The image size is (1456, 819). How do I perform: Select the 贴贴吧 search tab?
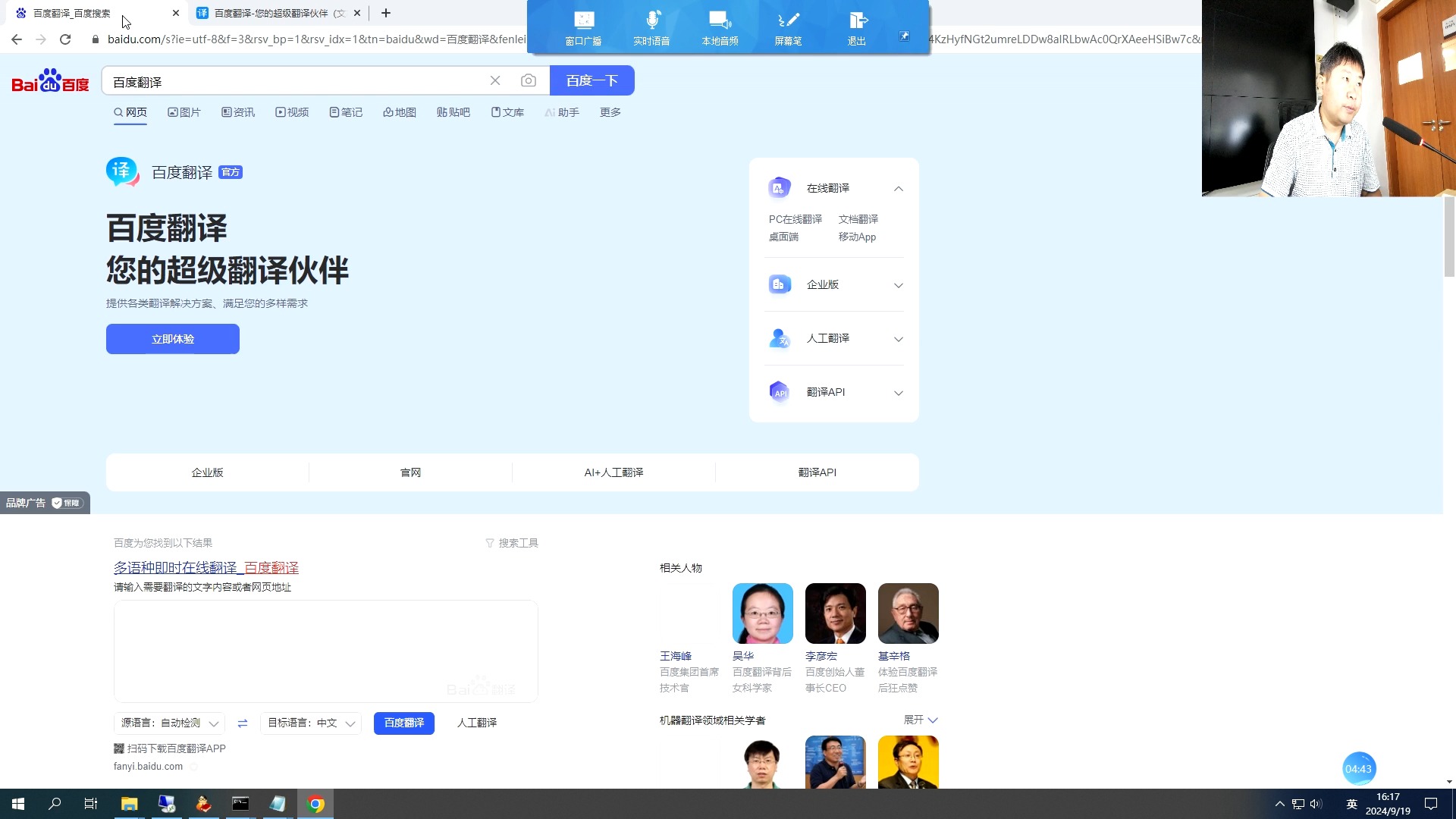pyautogui.click(x=453, y=112)
